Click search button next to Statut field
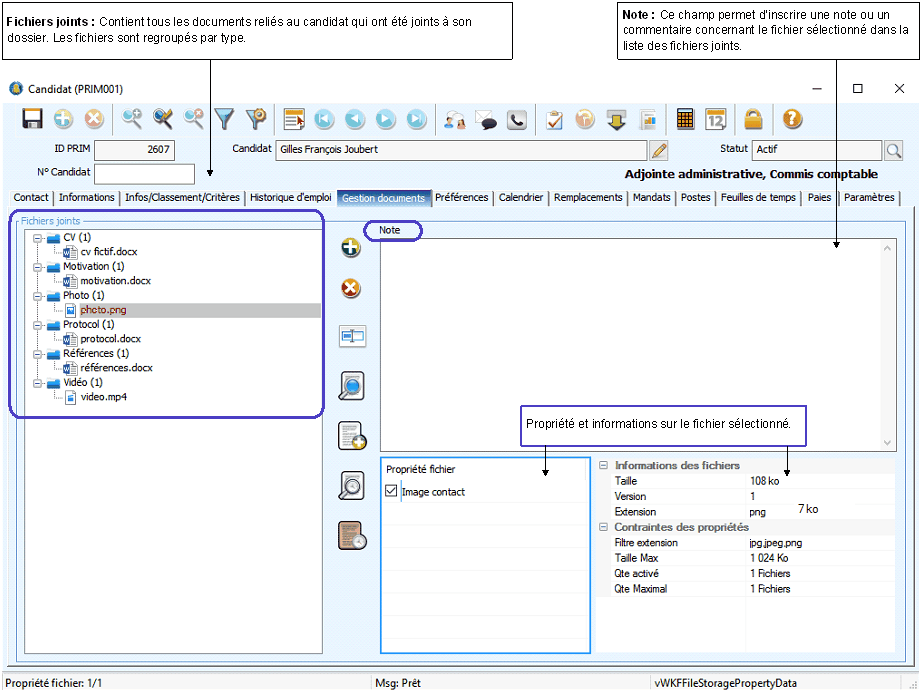The image size is (922, 692). 893,150
